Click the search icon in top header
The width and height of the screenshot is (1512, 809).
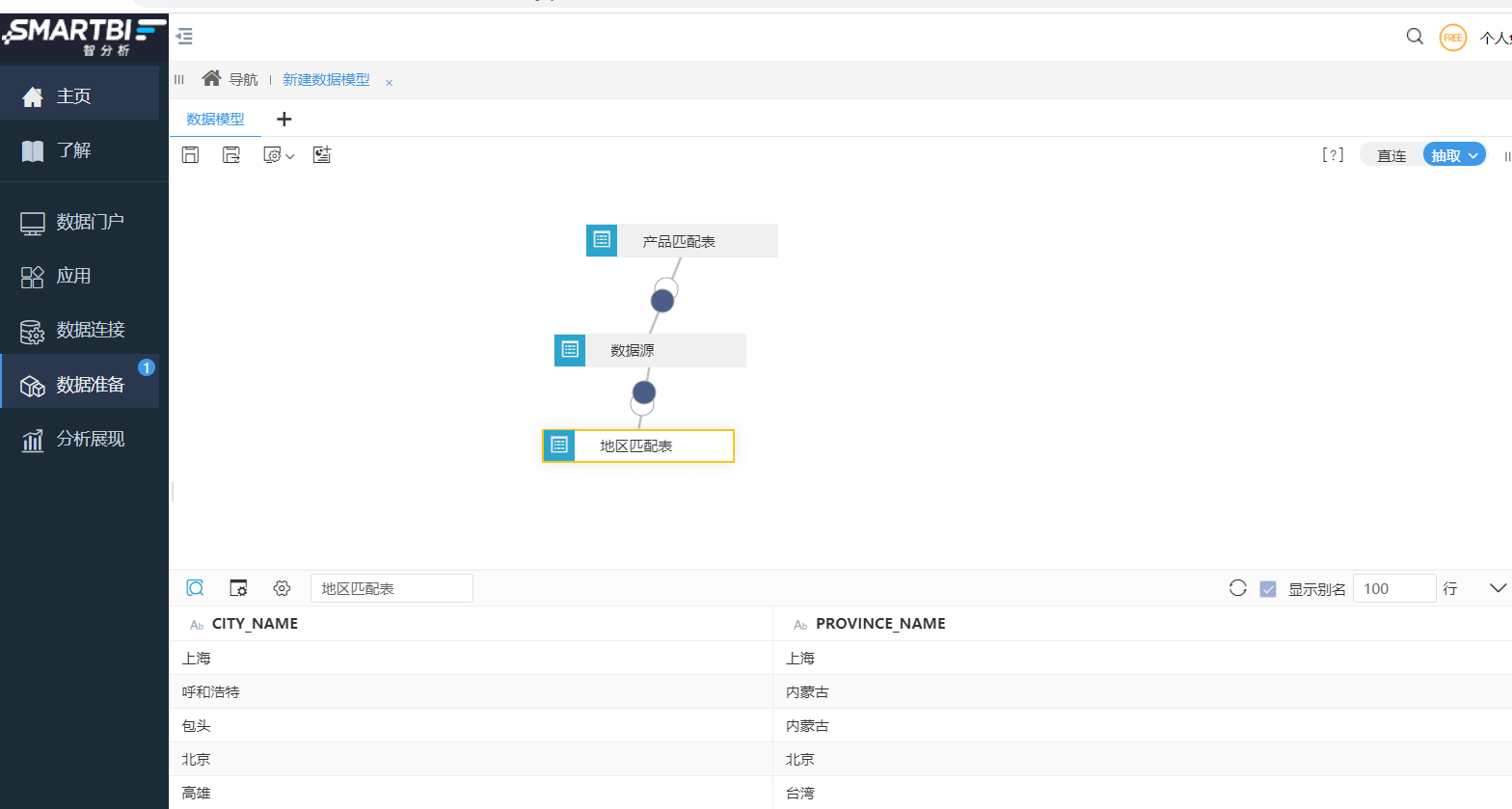1415,37
